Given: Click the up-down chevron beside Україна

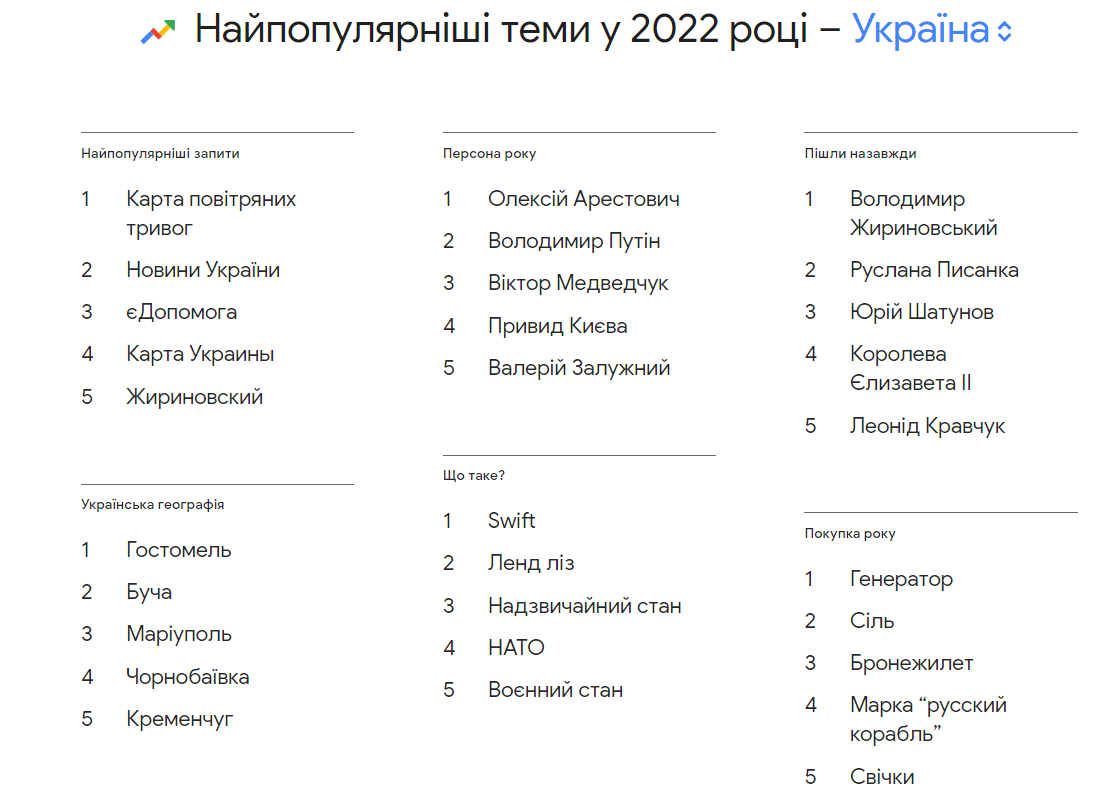Looking at the screenshot, I should click(1005, 32).
